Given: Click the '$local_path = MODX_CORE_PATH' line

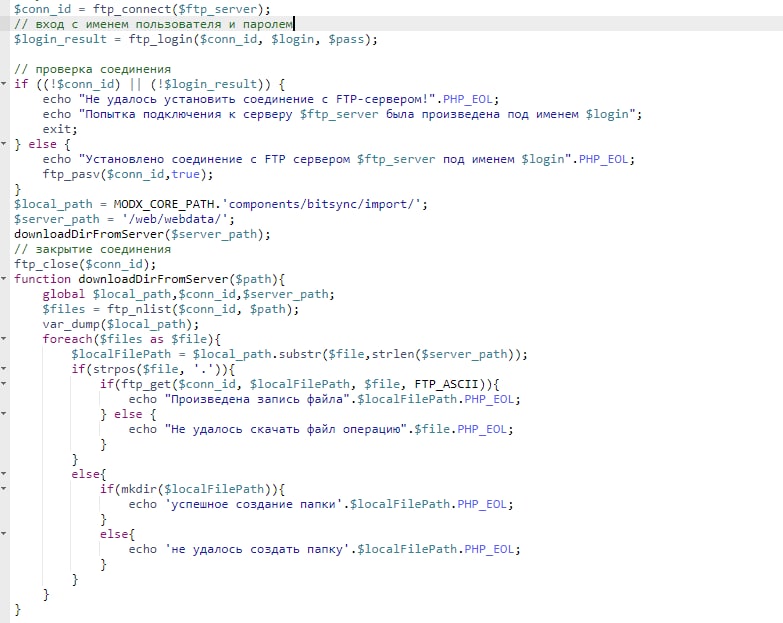Looking at the screenshot, I should [x=221, y=204].
